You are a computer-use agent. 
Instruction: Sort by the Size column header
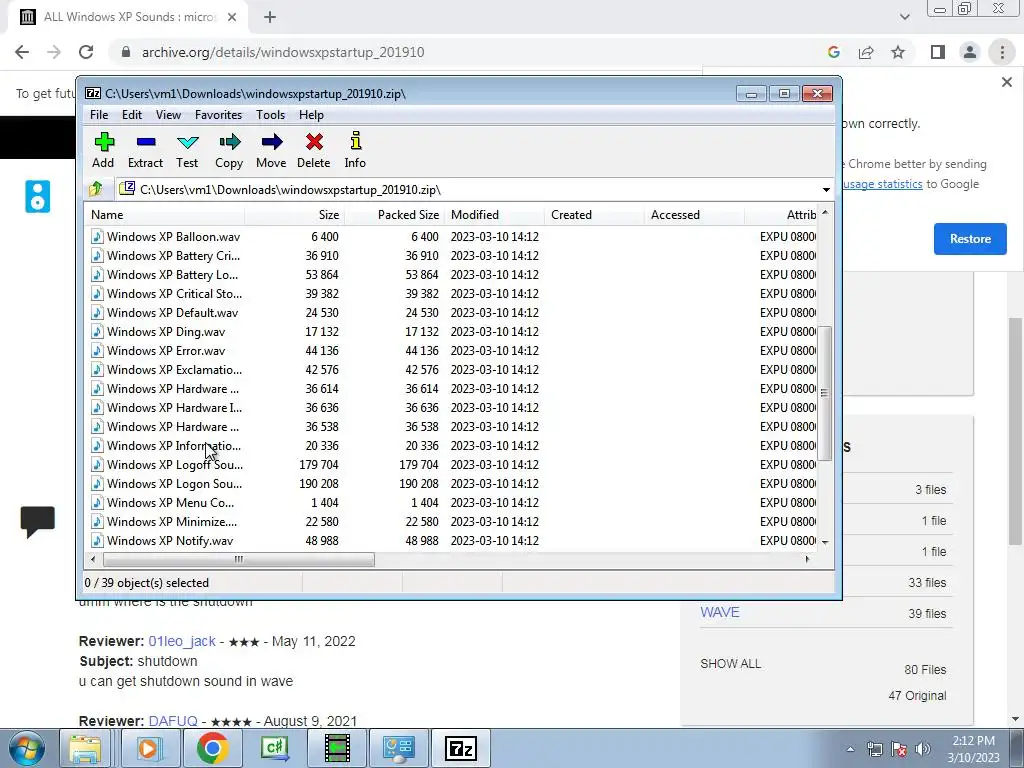295,215
